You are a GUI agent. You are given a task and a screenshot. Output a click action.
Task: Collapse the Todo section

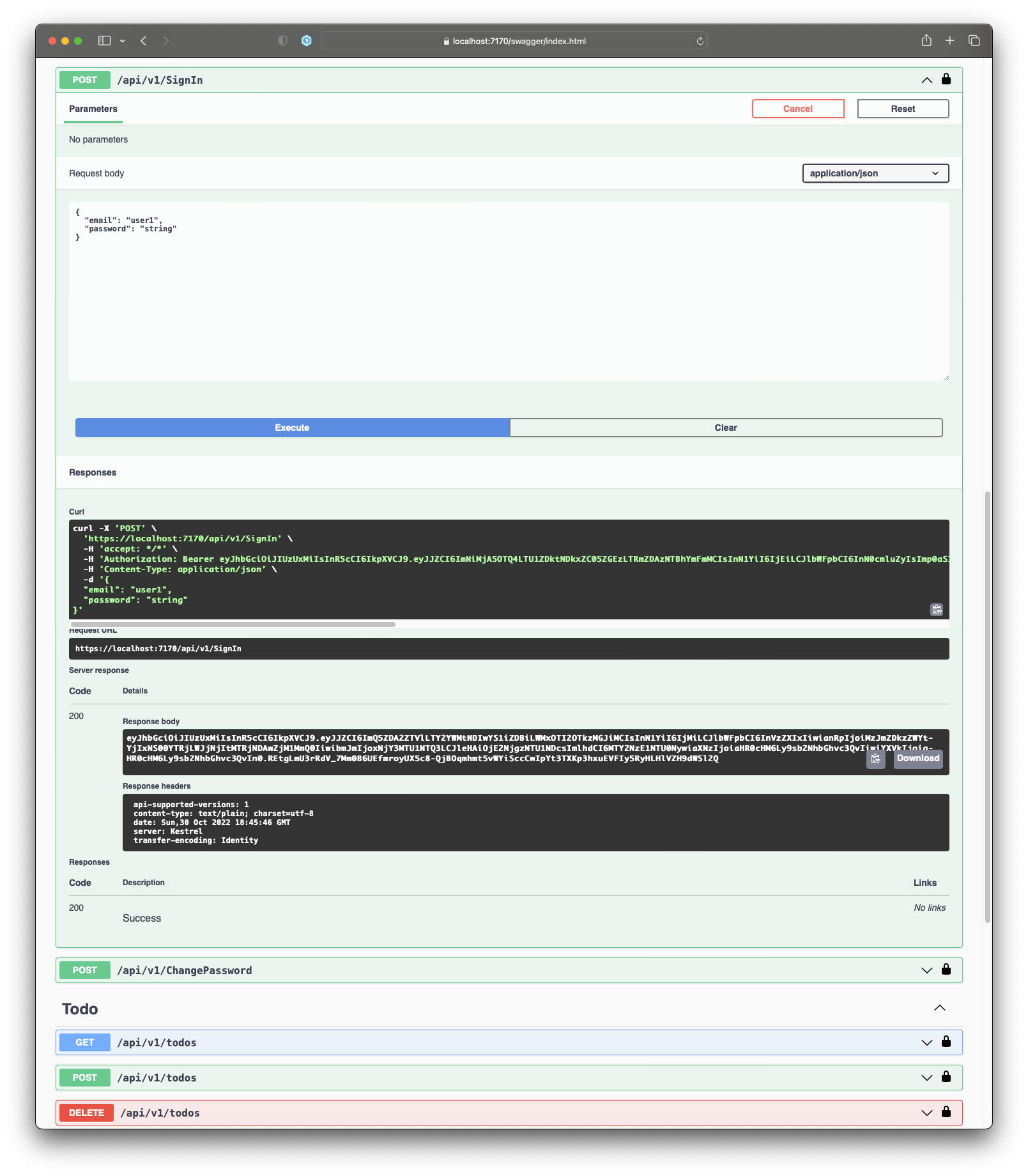click(939, 1007)
